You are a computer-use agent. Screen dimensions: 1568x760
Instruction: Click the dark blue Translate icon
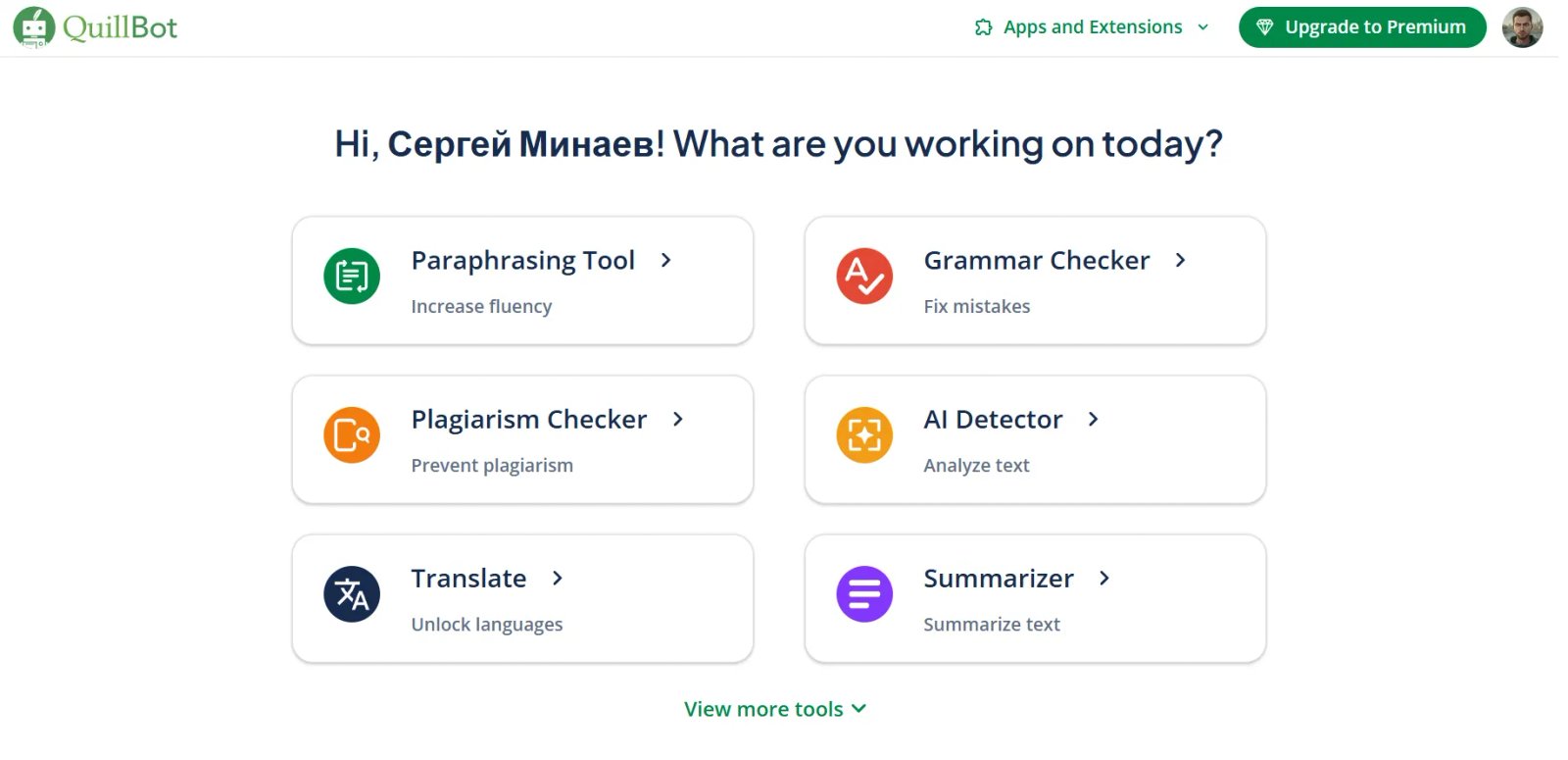click(352, 594)
